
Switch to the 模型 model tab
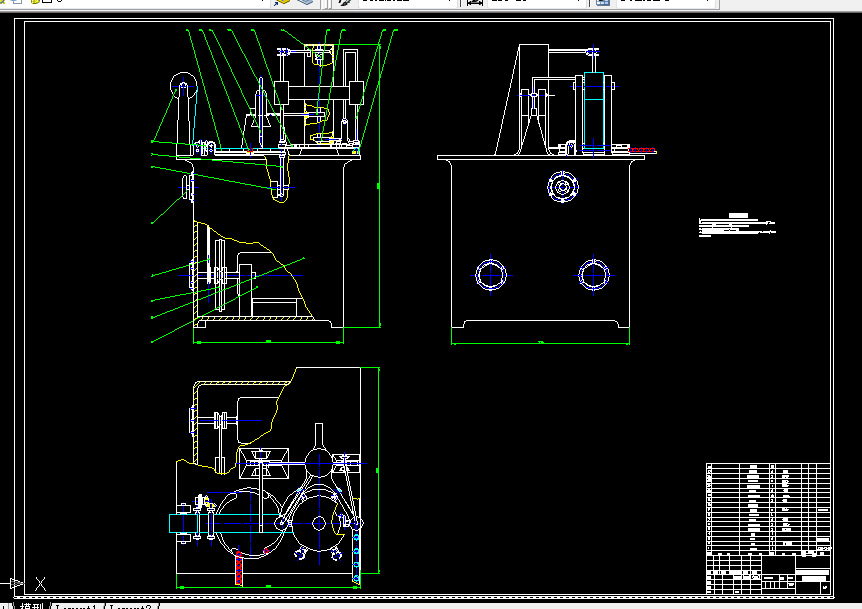point(31,606)
